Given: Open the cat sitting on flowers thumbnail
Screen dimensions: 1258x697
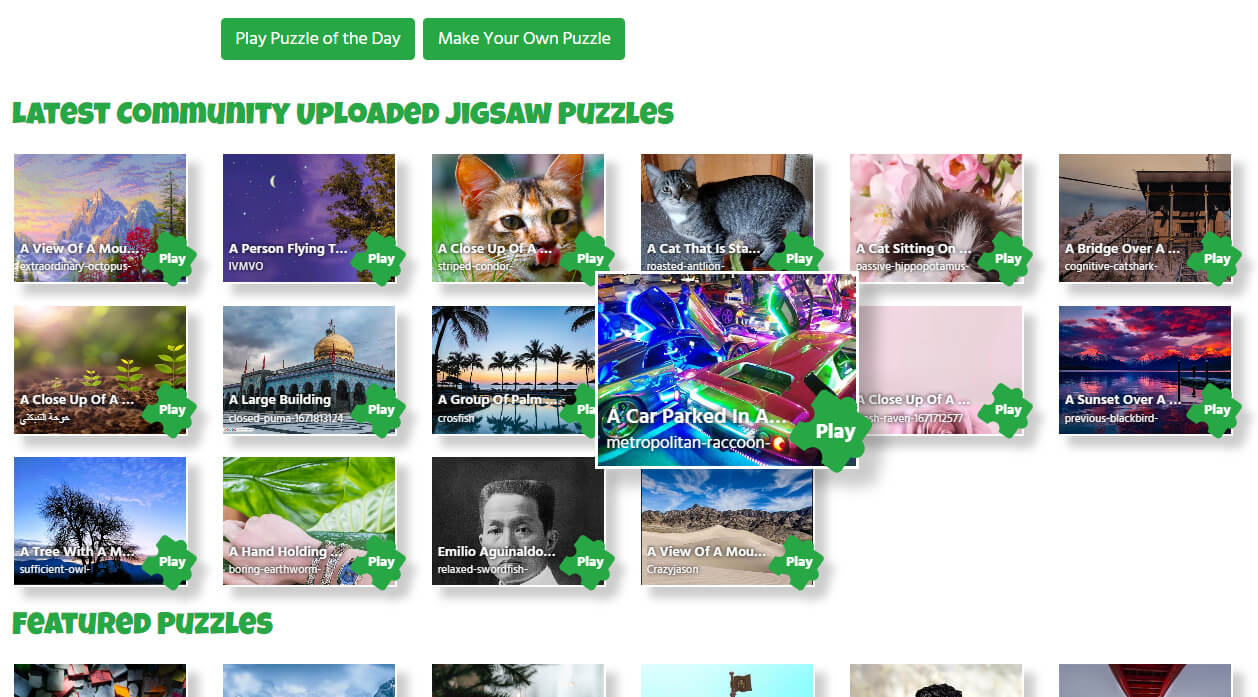Looking at the screenshot, I should 936,218.
